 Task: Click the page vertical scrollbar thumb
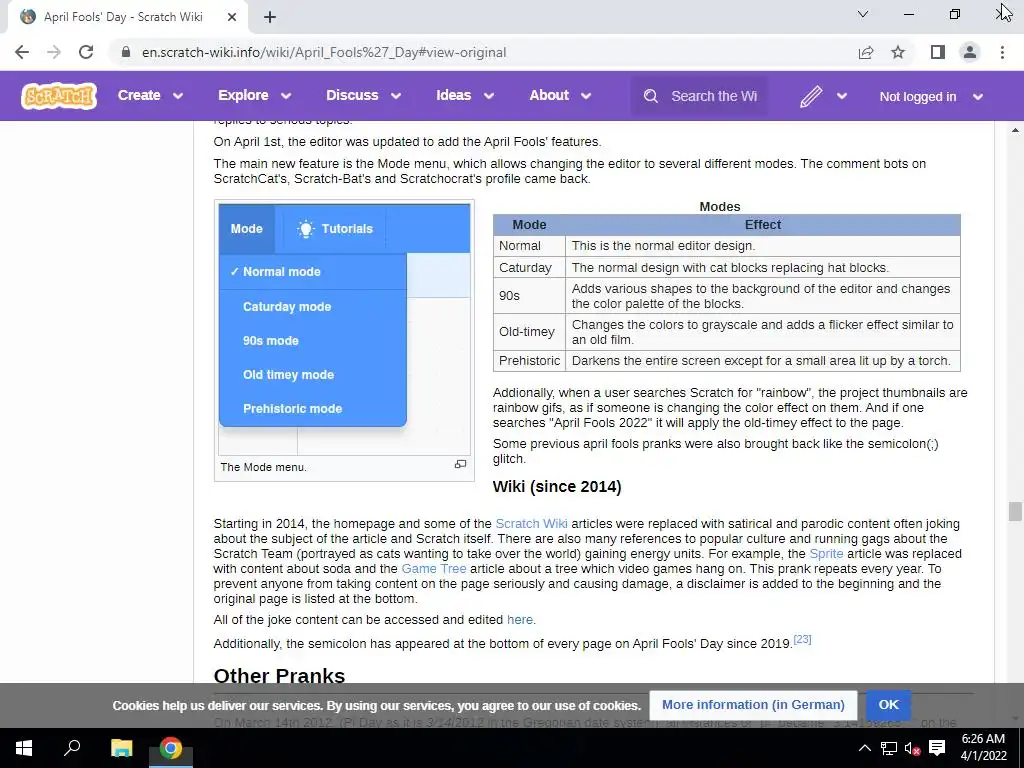click(1015, 511)
